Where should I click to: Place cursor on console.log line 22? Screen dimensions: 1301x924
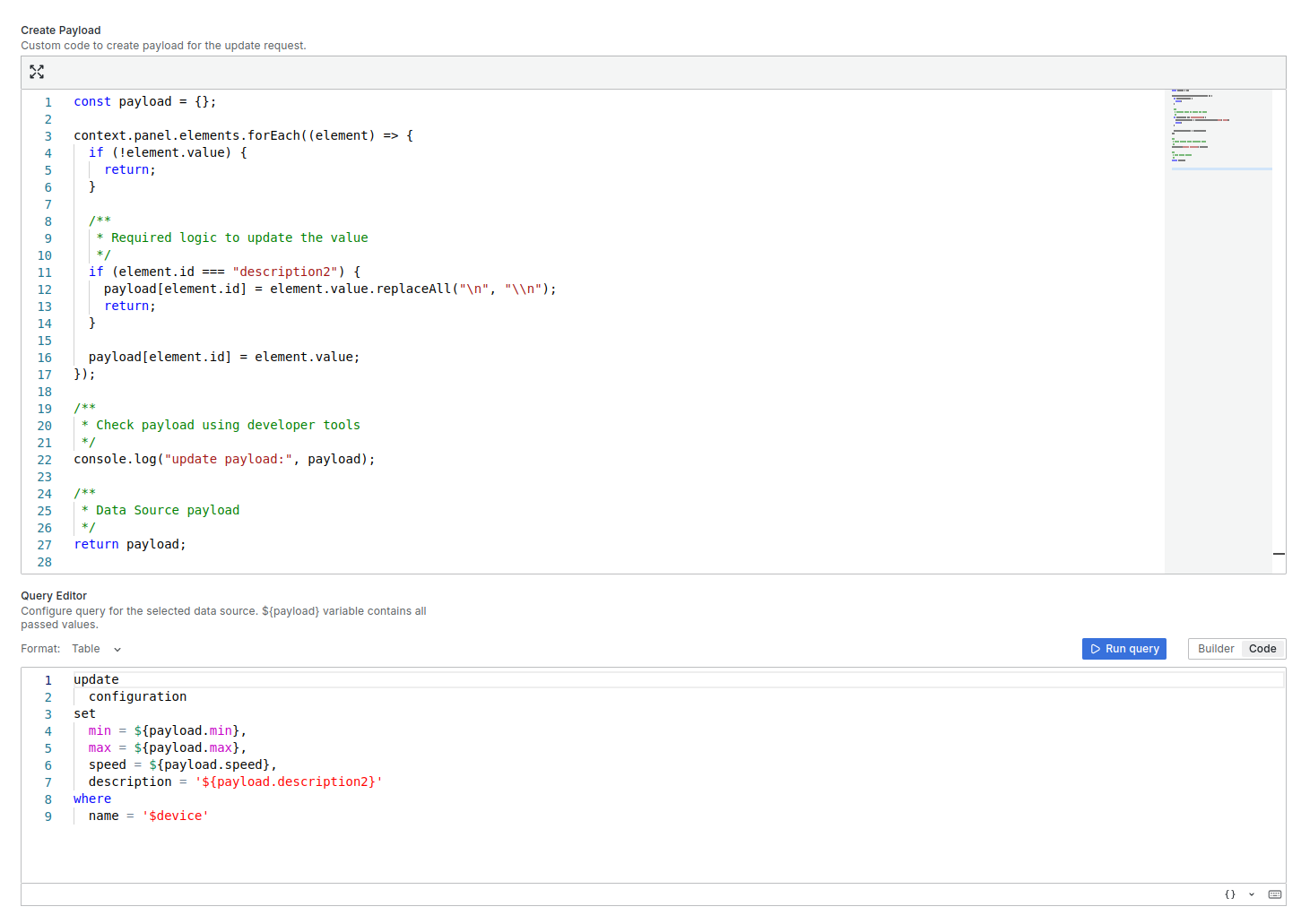click(224, 459)
